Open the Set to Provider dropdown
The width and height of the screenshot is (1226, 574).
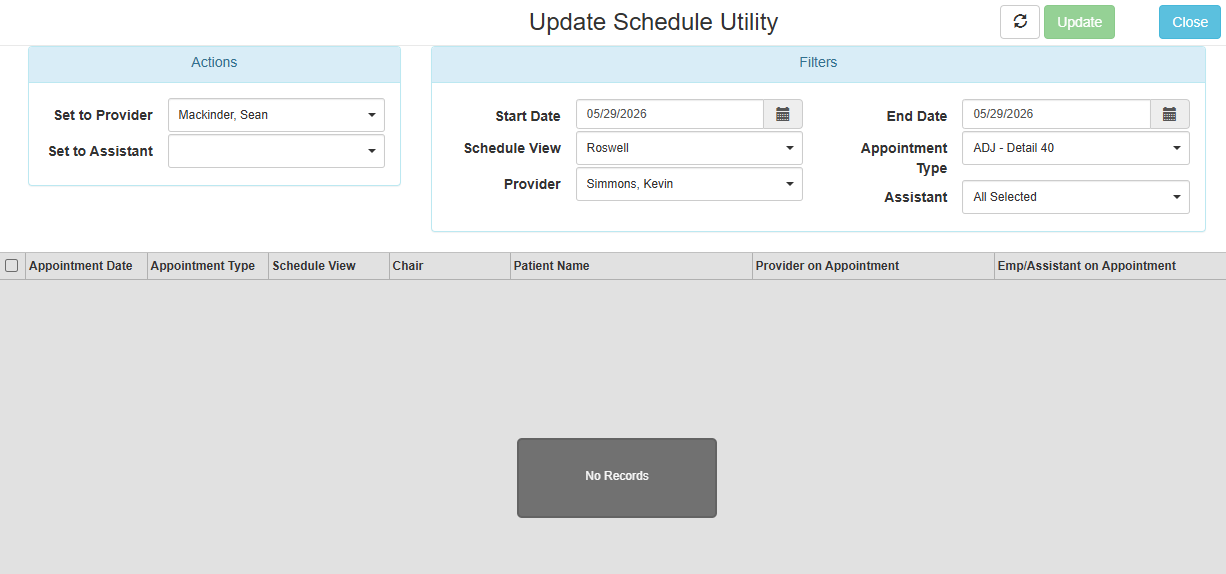pos(276,115)
